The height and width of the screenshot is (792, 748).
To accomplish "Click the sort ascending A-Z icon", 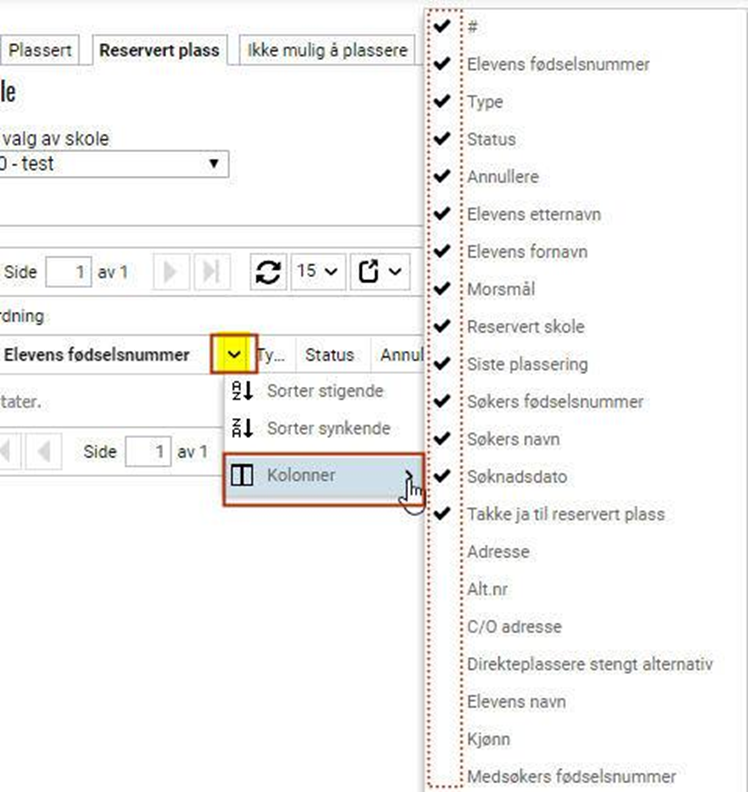I will [x=242, y=391].
